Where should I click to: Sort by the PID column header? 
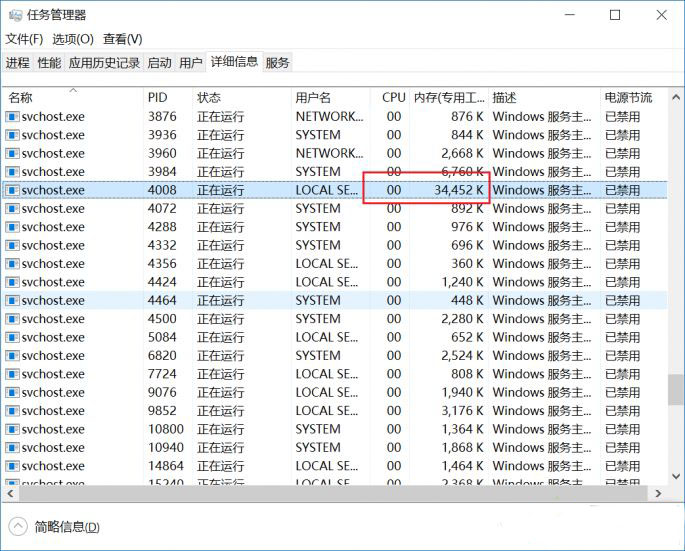click(x=167, y=97)
